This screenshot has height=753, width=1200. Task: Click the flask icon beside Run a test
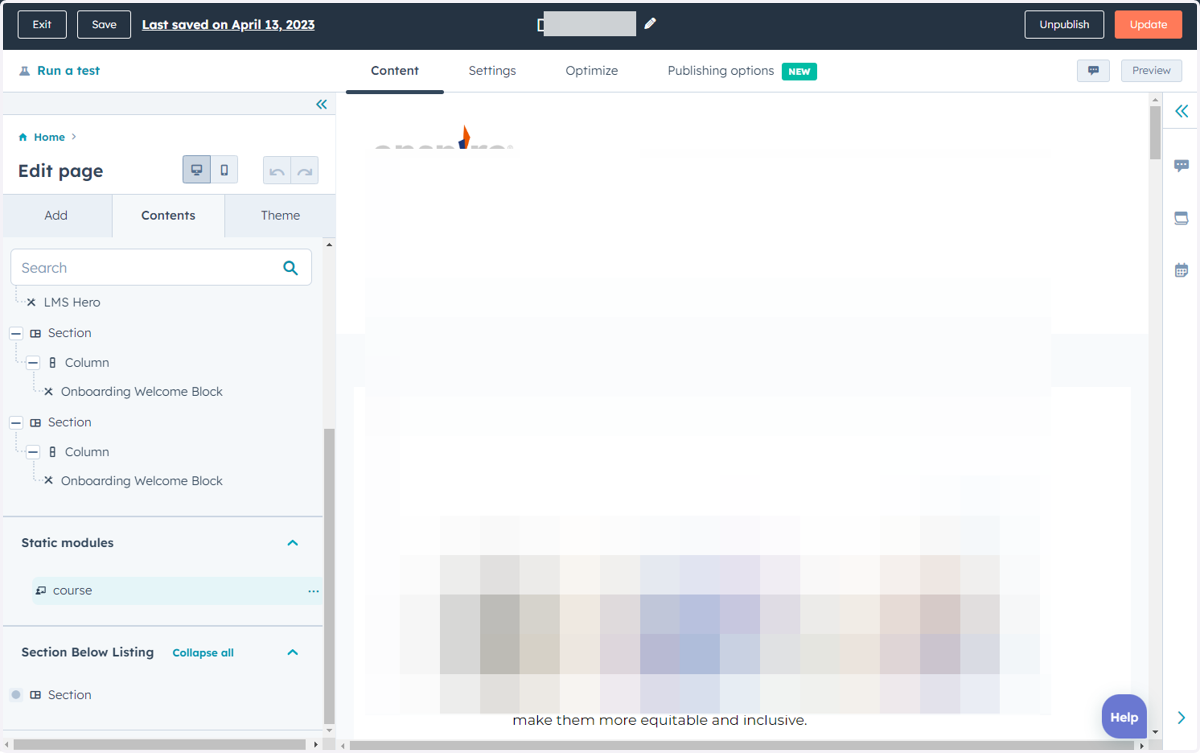pos(24,71)
